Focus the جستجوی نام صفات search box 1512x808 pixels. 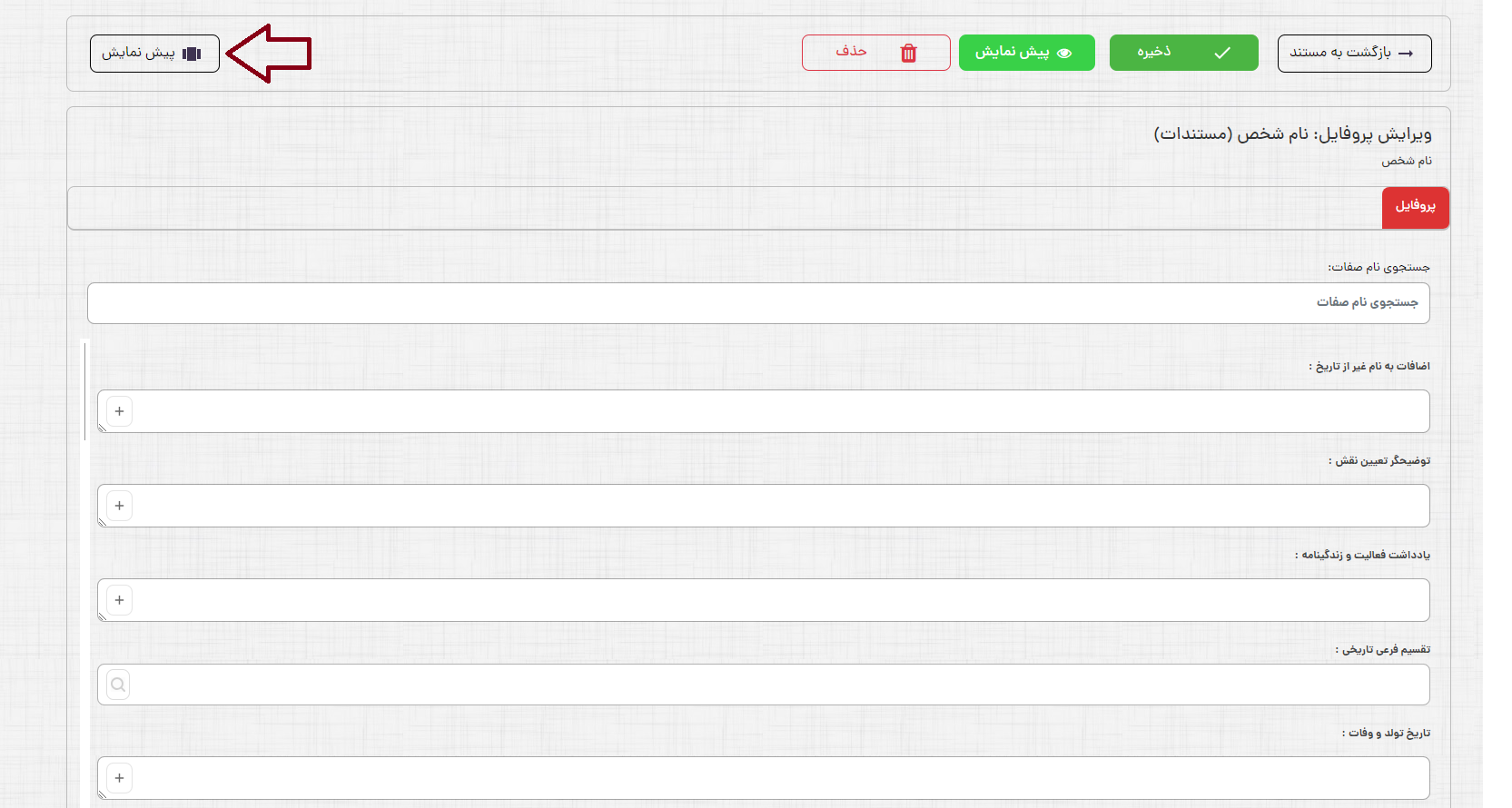click(758, 303)
